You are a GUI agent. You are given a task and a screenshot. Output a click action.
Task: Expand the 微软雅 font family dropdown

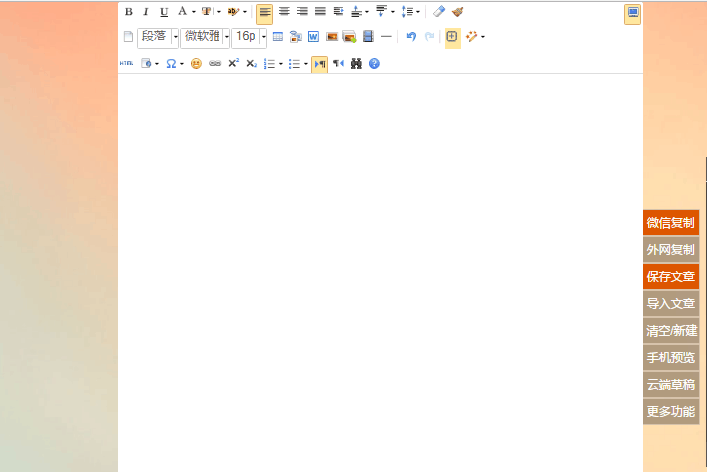[227, 37]
